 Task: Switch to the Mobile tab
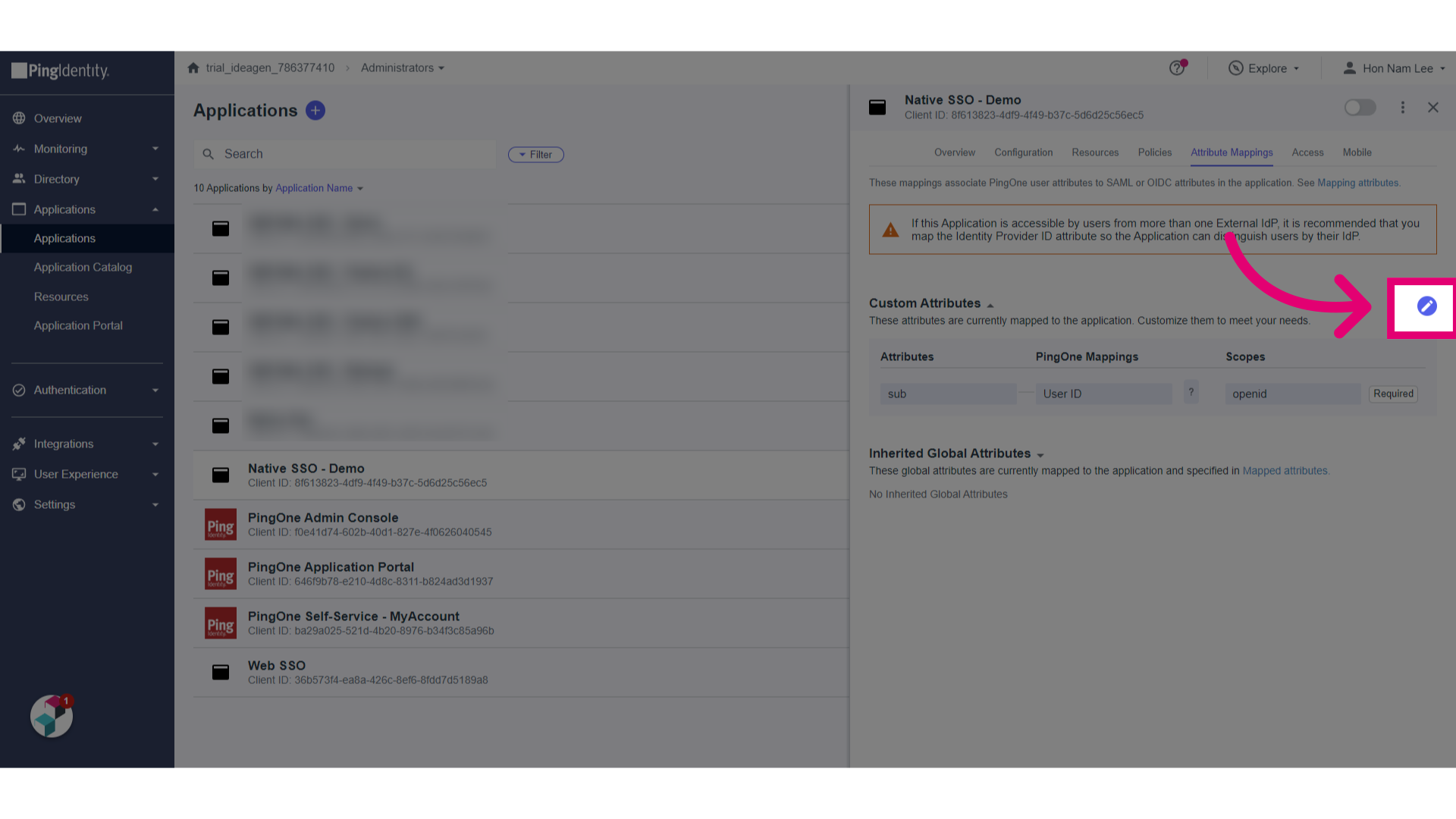[x=1357, y=152]
